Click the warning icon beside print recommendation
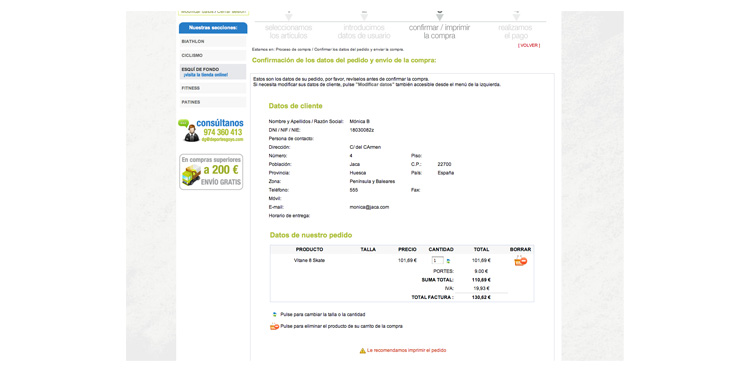Image resolution: width=750 pixels, height=372 pixels. 363,350
